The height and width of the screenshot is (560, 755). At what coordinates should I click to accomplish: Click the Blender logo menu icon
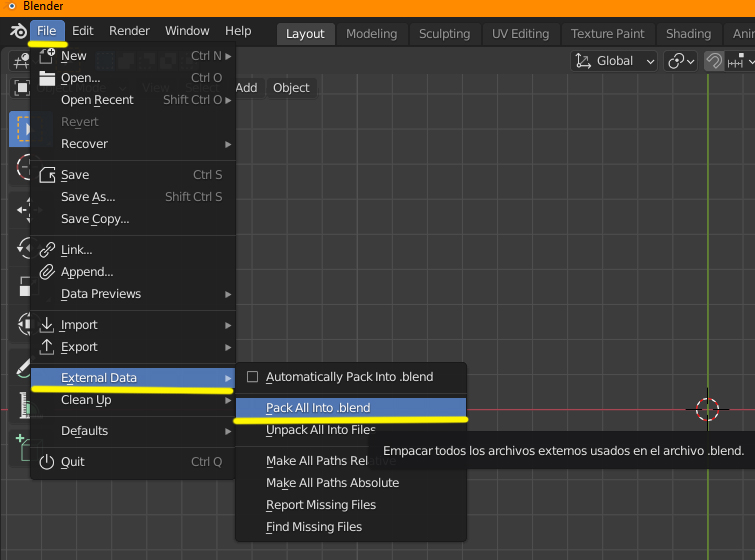click(x=17, y=31)
